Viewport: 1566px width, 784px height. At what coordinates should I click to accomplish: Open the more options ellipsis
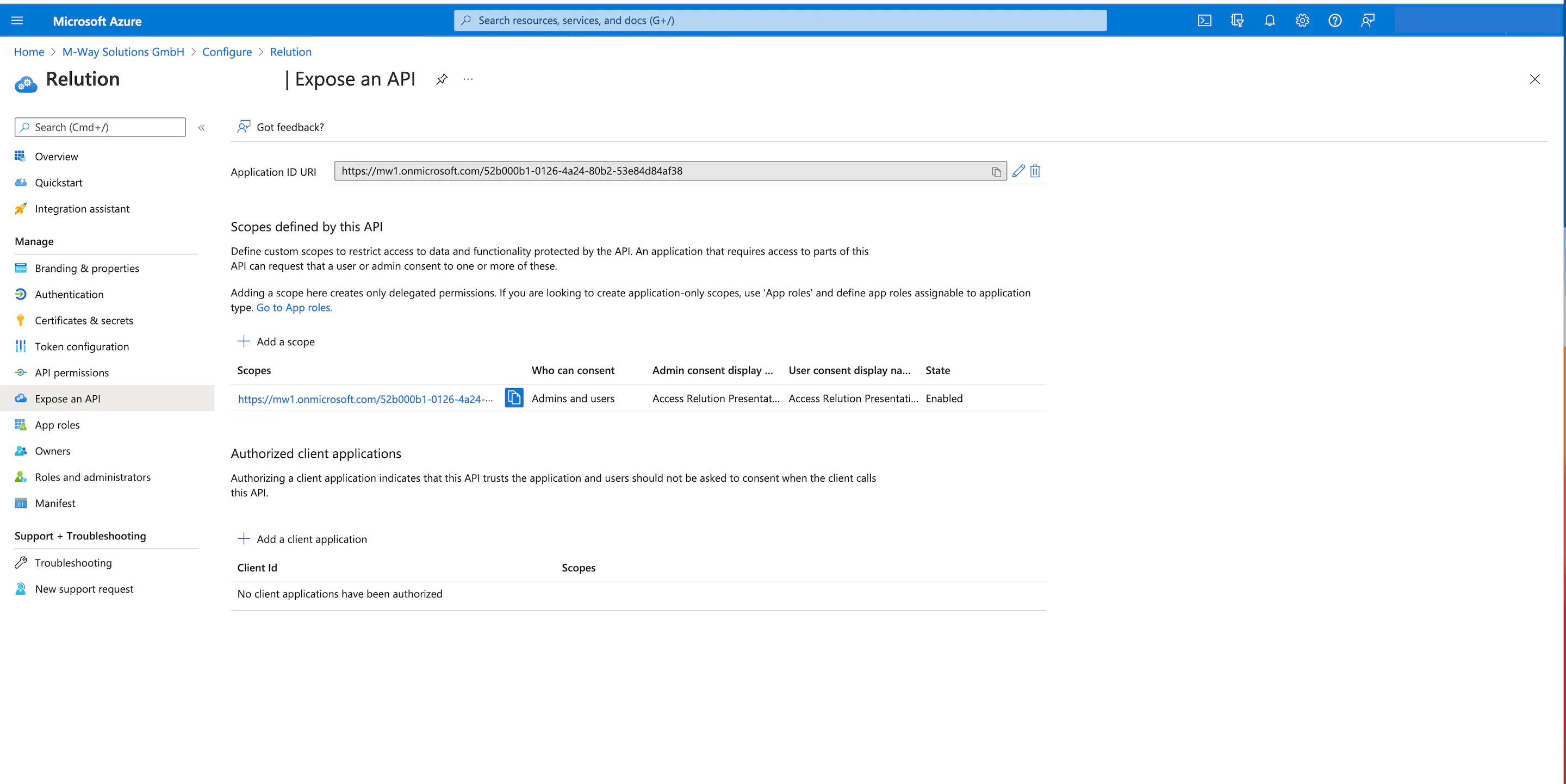point(468,79)
